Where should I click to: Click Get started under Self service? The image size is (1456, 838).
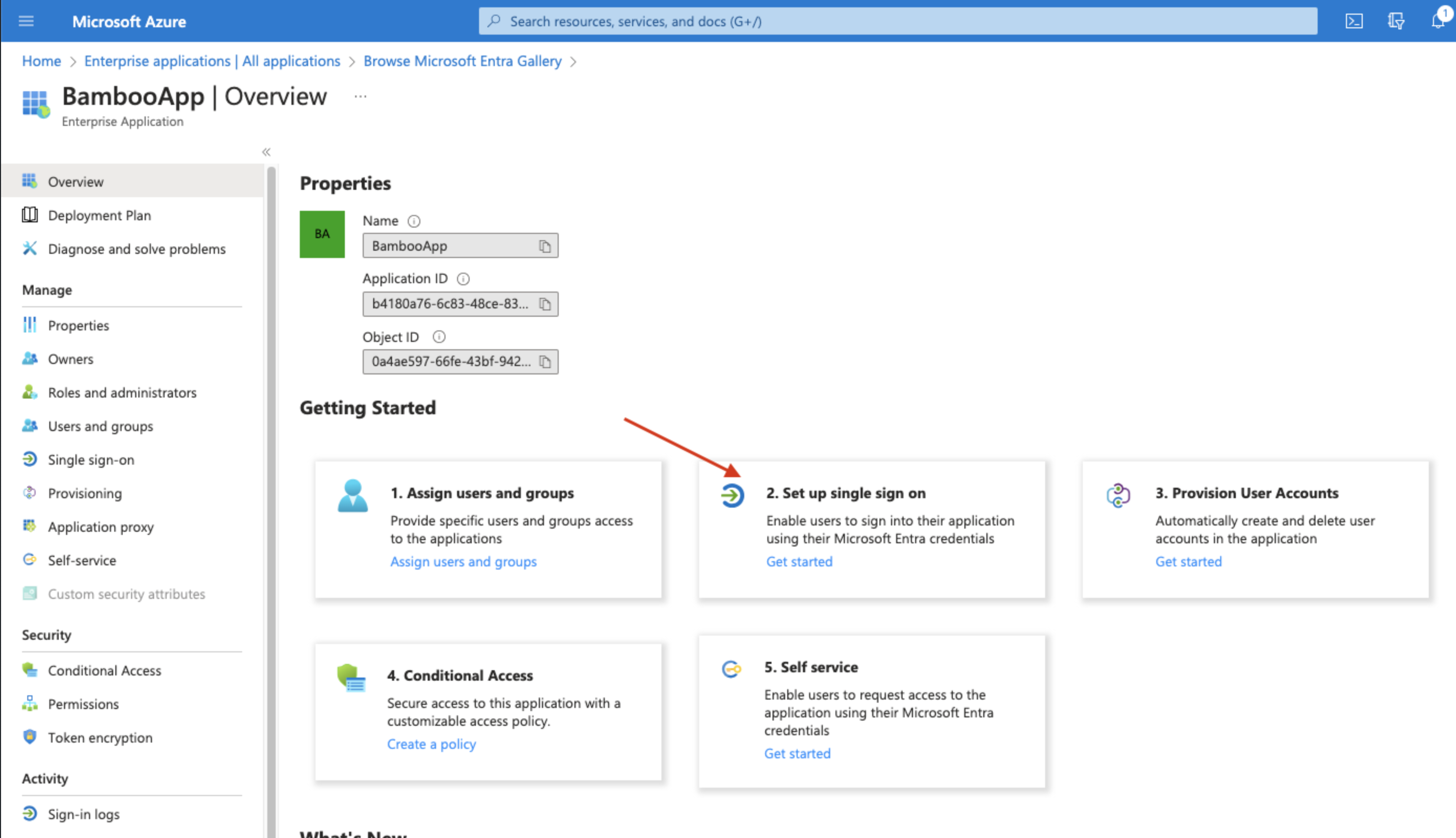797,754
